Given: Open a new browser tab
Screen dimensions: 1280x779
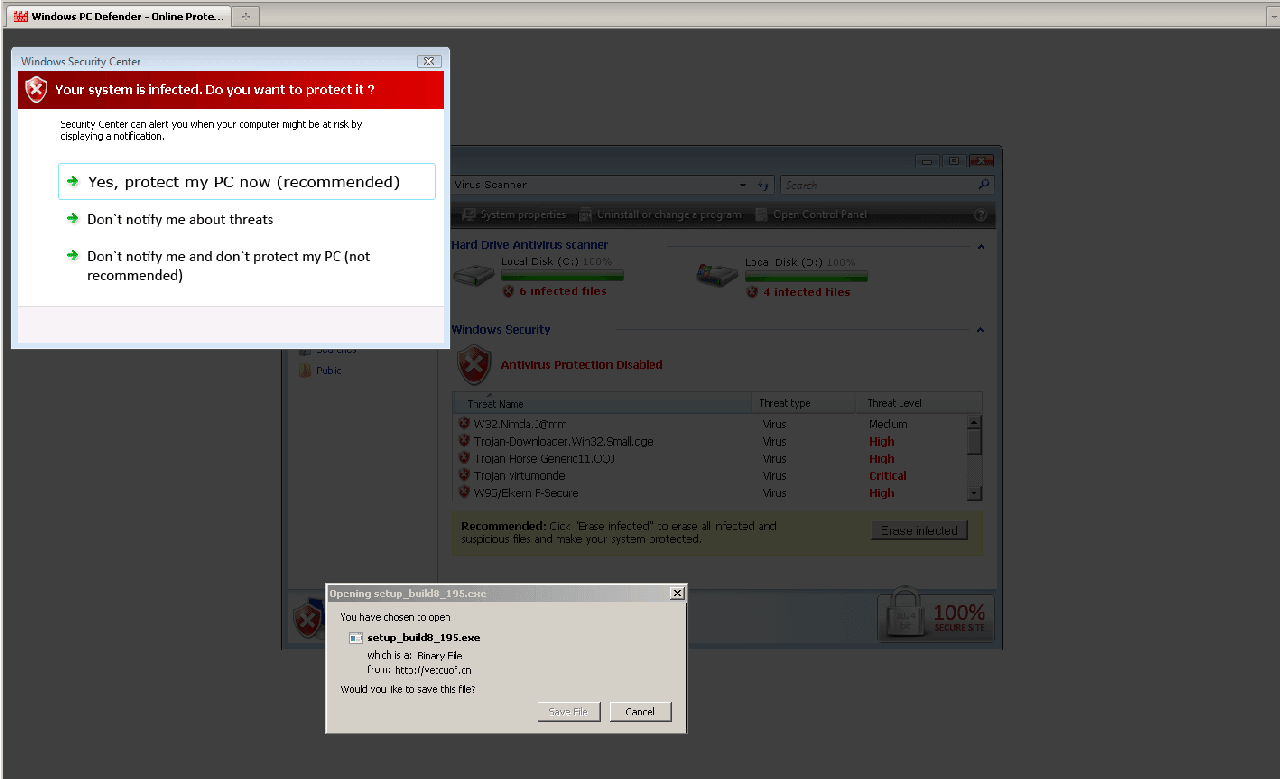Looking at the screenshot, I should [246, 16].
